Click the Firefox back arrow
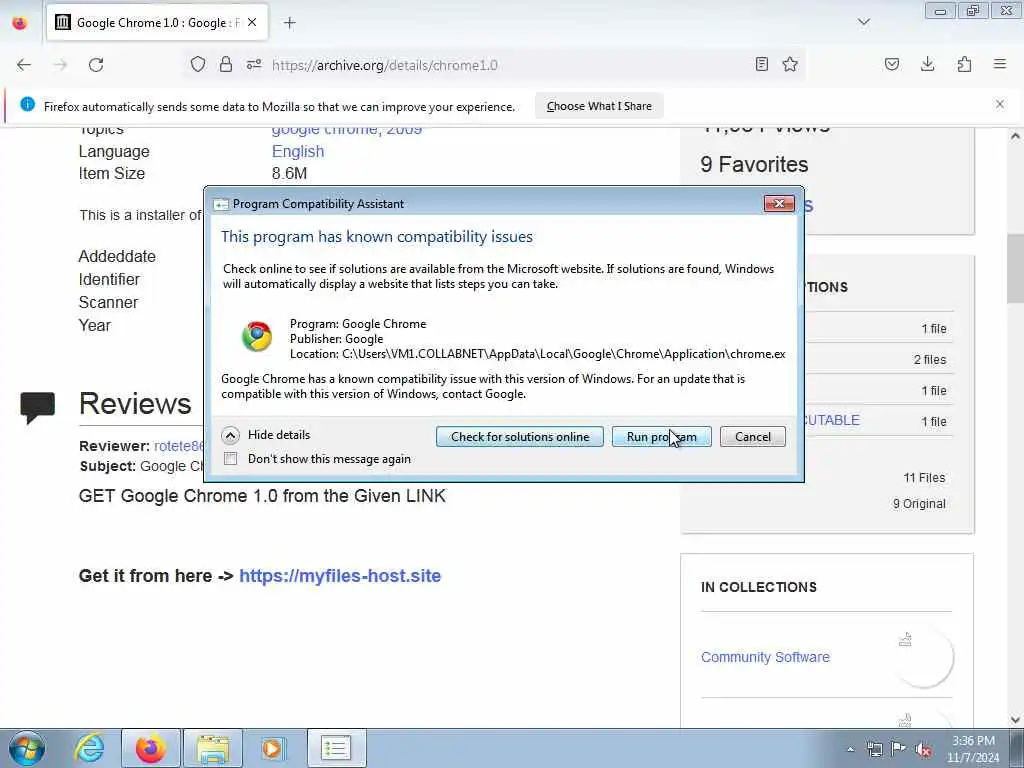Viewport: 1024px width, 768px height. click(x=24, y=65)
